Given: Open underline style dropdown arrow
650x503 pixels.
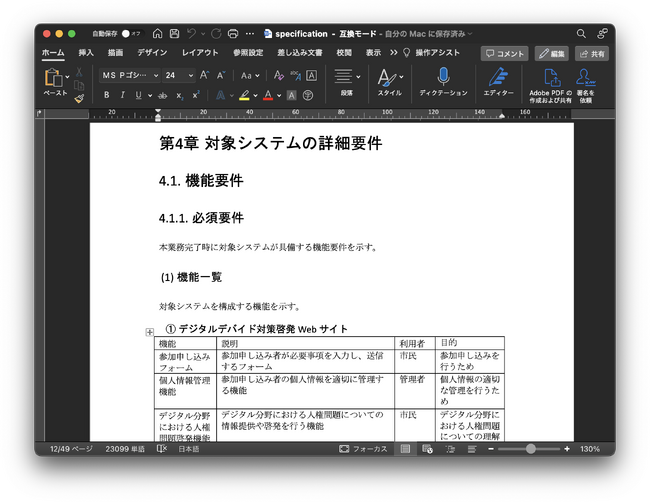Looking at the screenshot, I should click(150, 96).
